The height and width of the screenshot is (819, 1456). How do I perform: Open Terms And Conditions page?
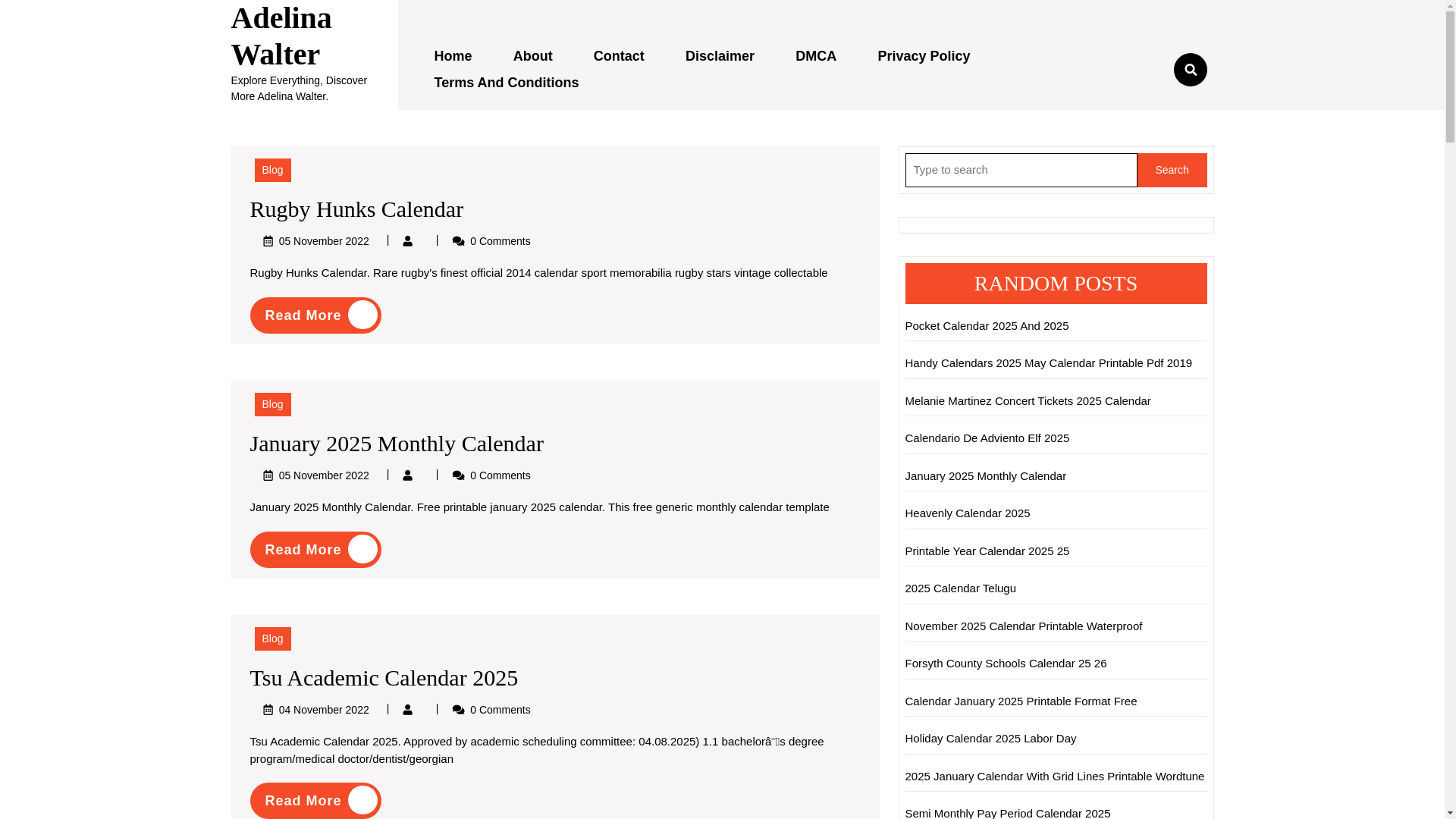506,83
